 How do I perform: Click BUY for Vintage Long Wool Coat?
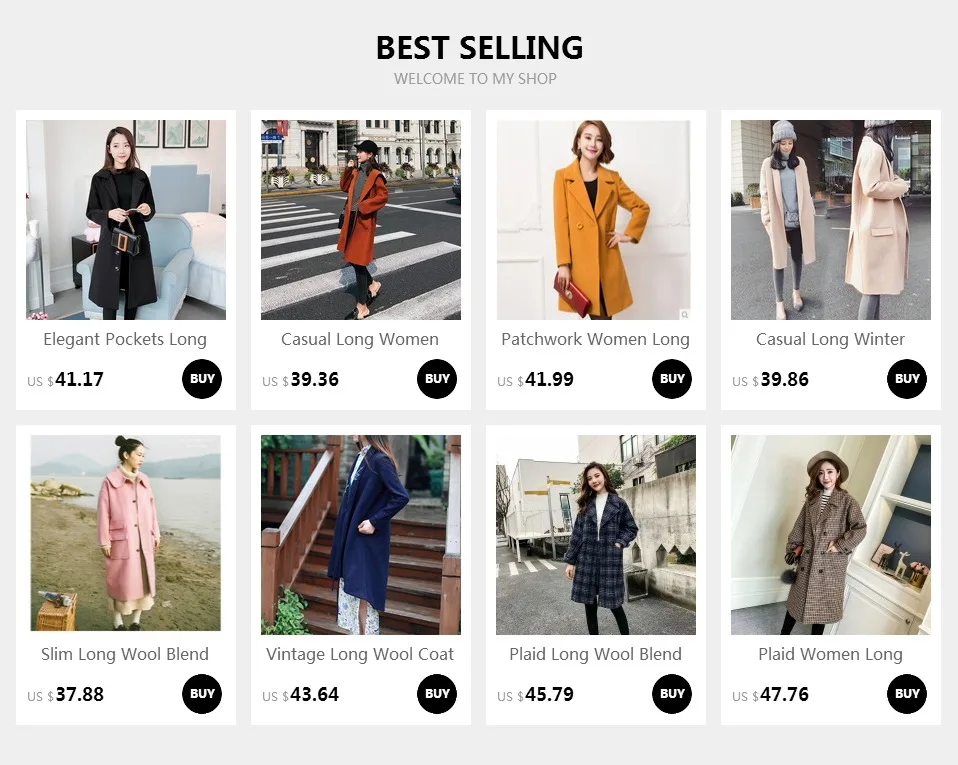pos(437,694)
